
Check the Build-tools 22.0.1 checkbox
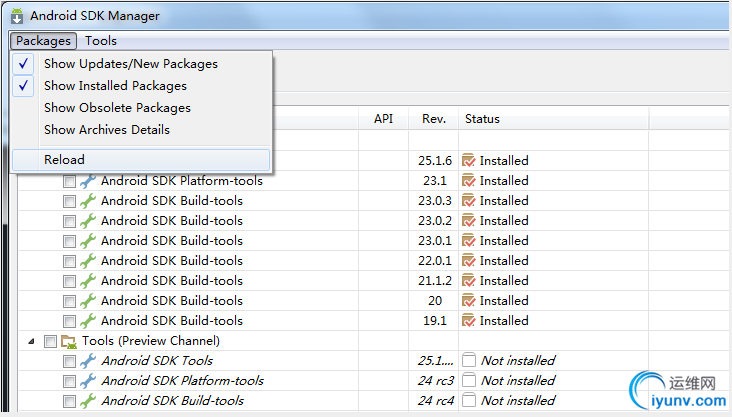69,262
